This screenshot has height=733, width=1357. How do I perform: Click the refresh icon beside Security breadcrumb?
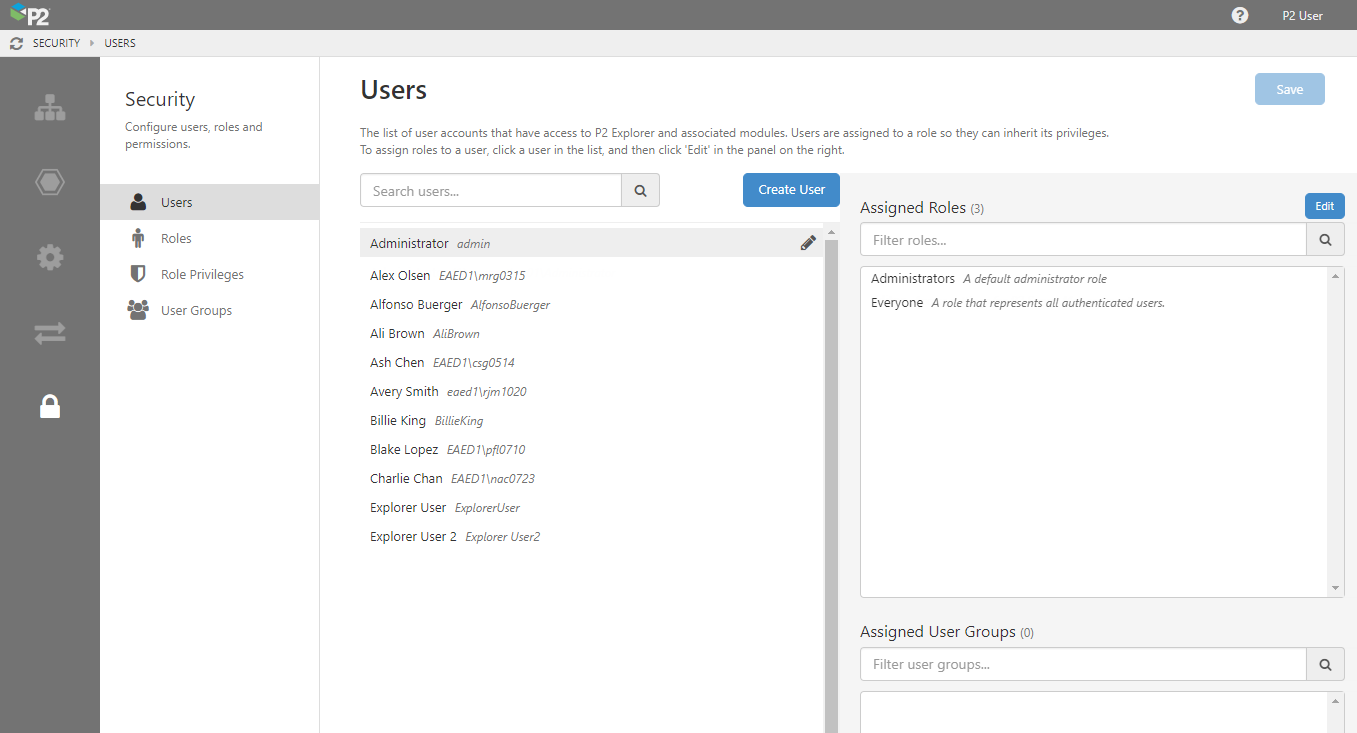(x=16, y=43)
